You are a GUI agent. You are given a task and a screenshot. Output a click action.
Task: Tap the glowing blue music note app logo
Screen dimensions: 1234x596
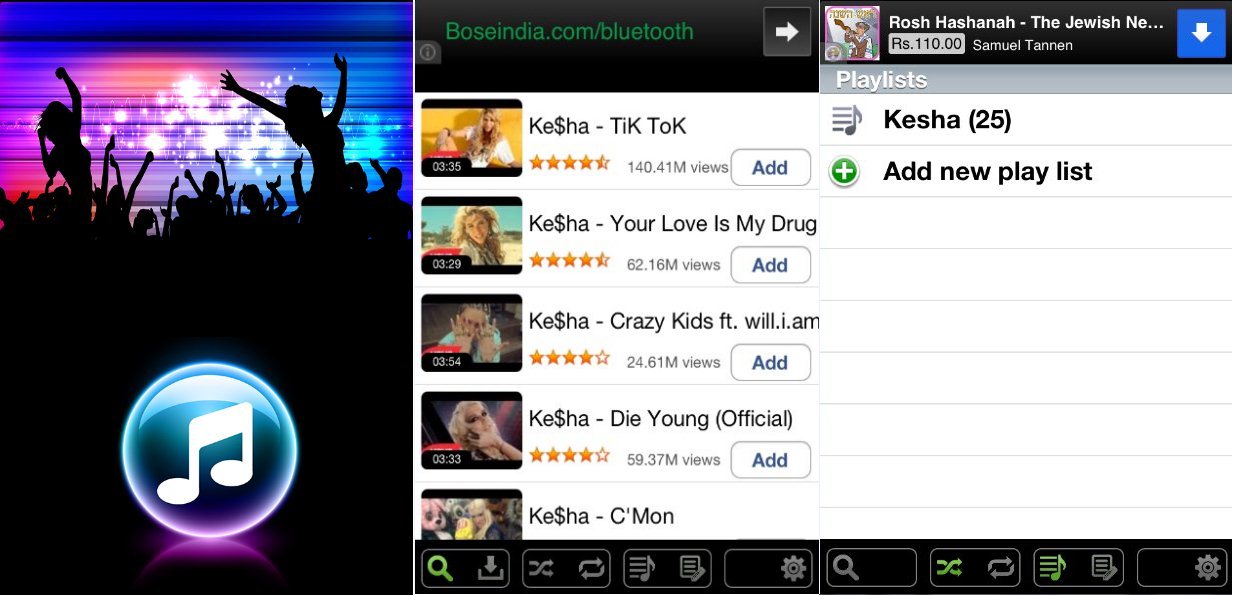[x=209, y=449]
